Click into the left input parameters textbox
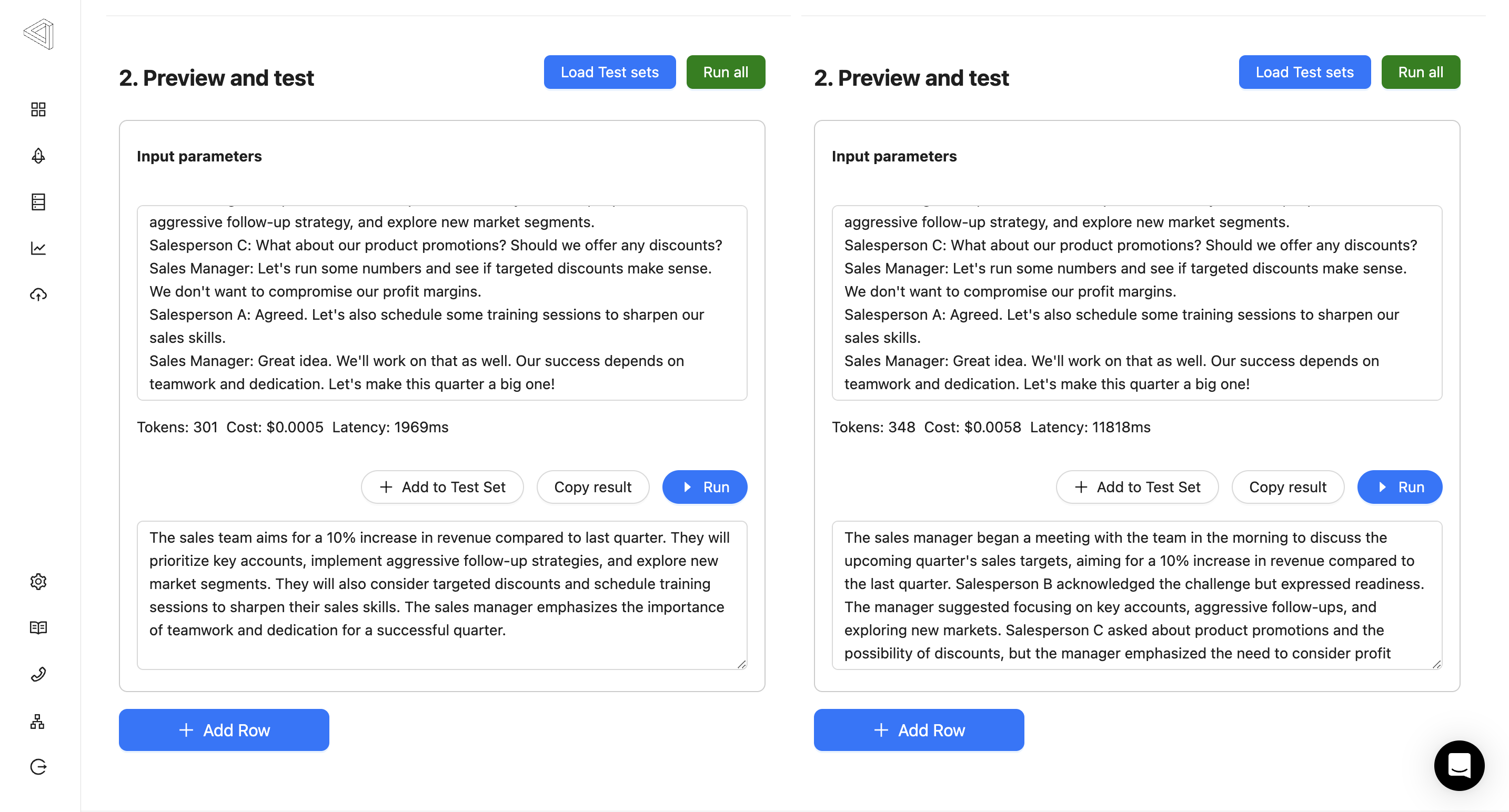1509x812 pixels. tap(441, 303)
